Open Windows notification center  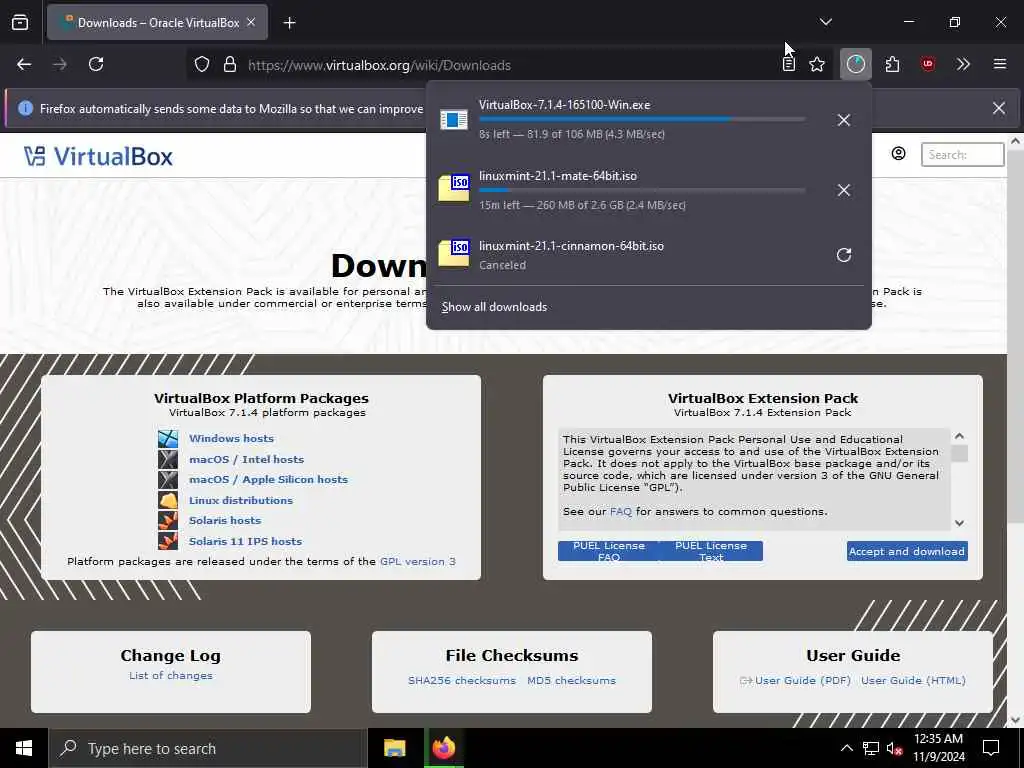pyautogui.click(x=991, y=748)
